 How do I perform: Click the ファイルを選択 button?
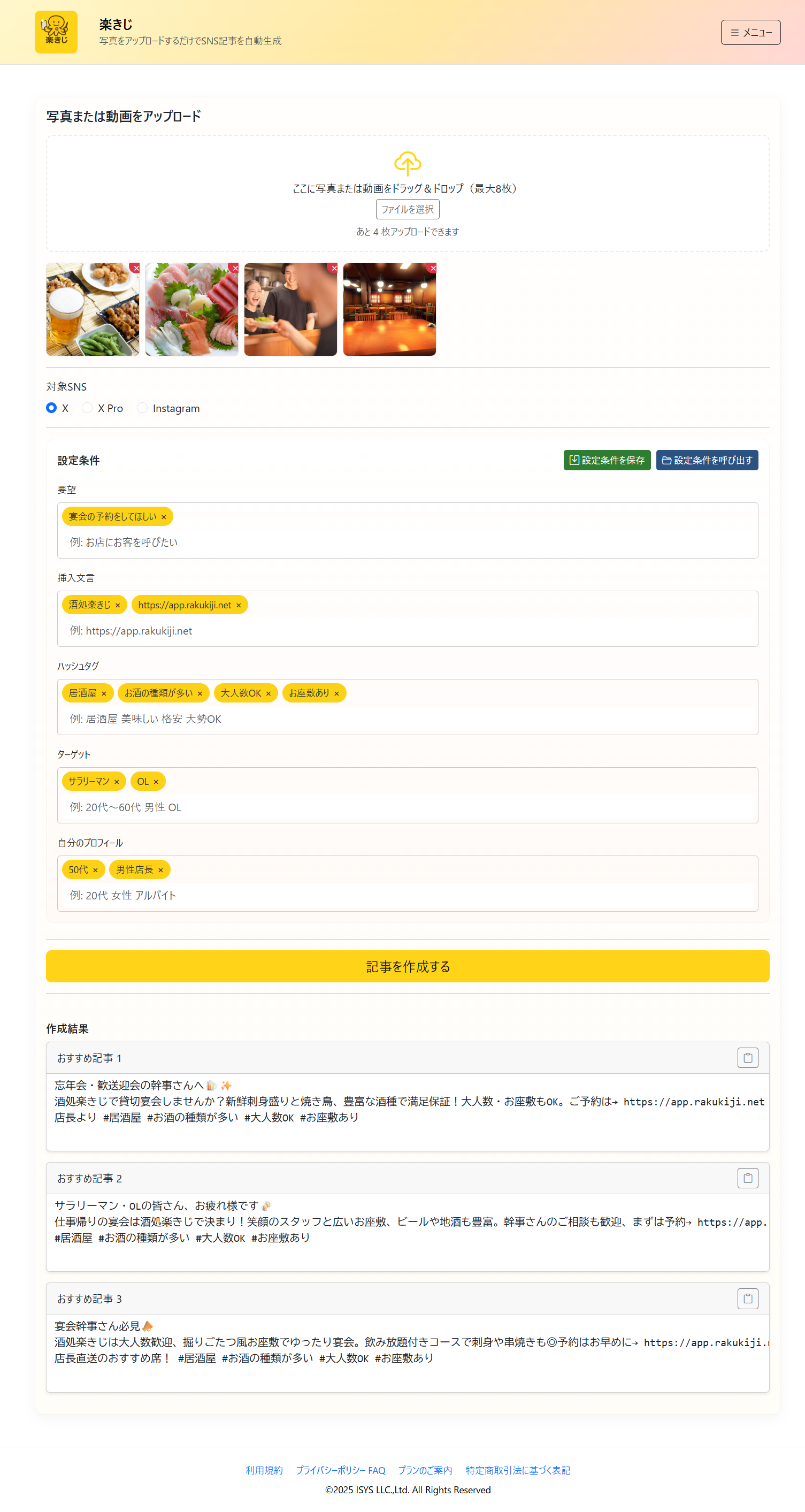pyautogui.click(x=407, y=210)
